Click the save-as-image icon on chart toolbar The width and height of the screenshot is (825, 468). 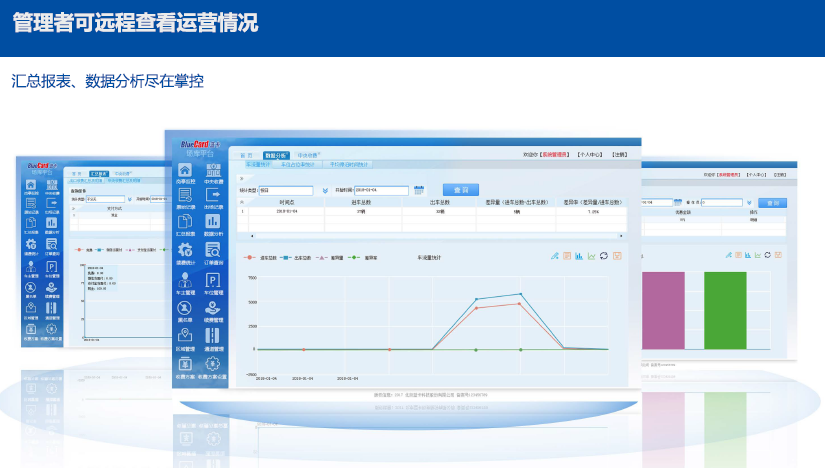pyautogui.click(x=617, y=256)
